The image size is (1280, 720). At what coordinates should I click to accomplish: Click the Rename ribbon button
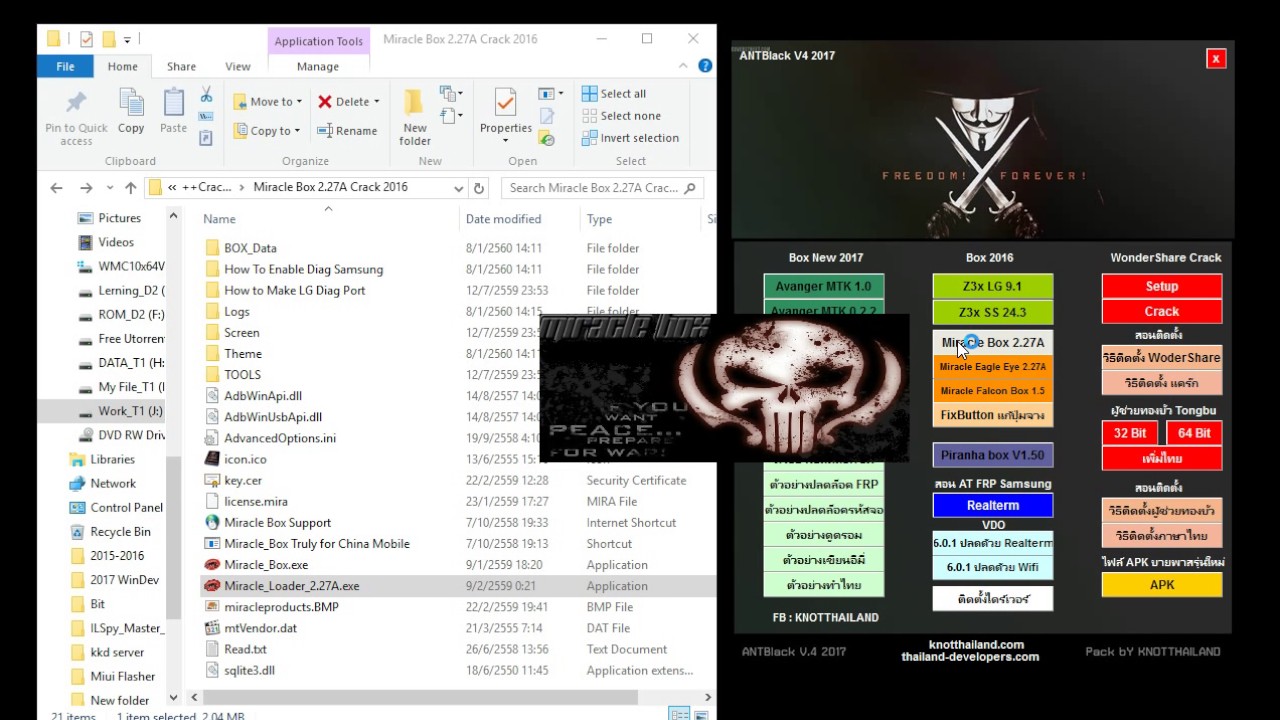point(347,131)
